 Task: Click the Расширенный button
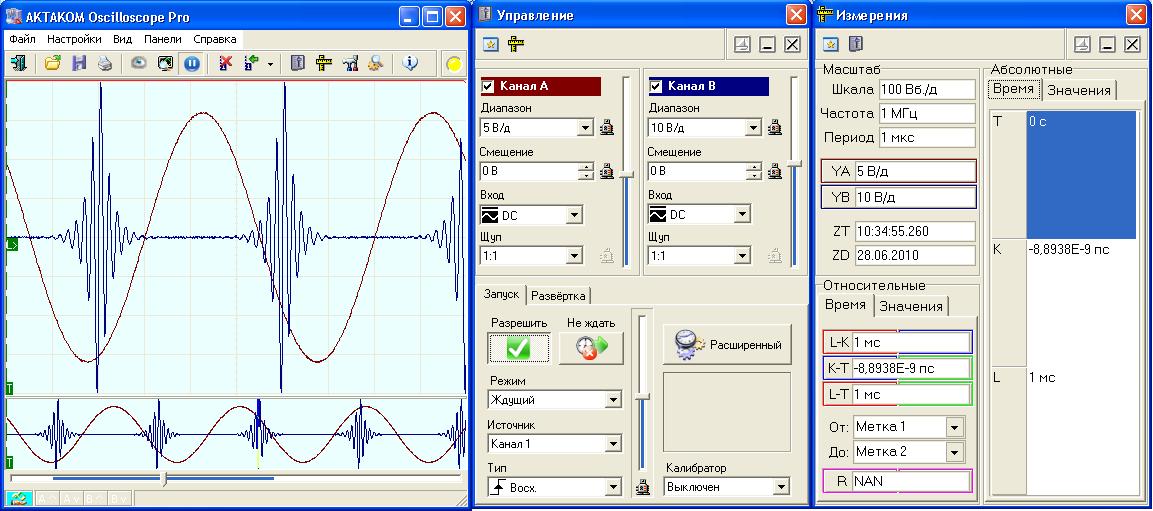[727, 345]
